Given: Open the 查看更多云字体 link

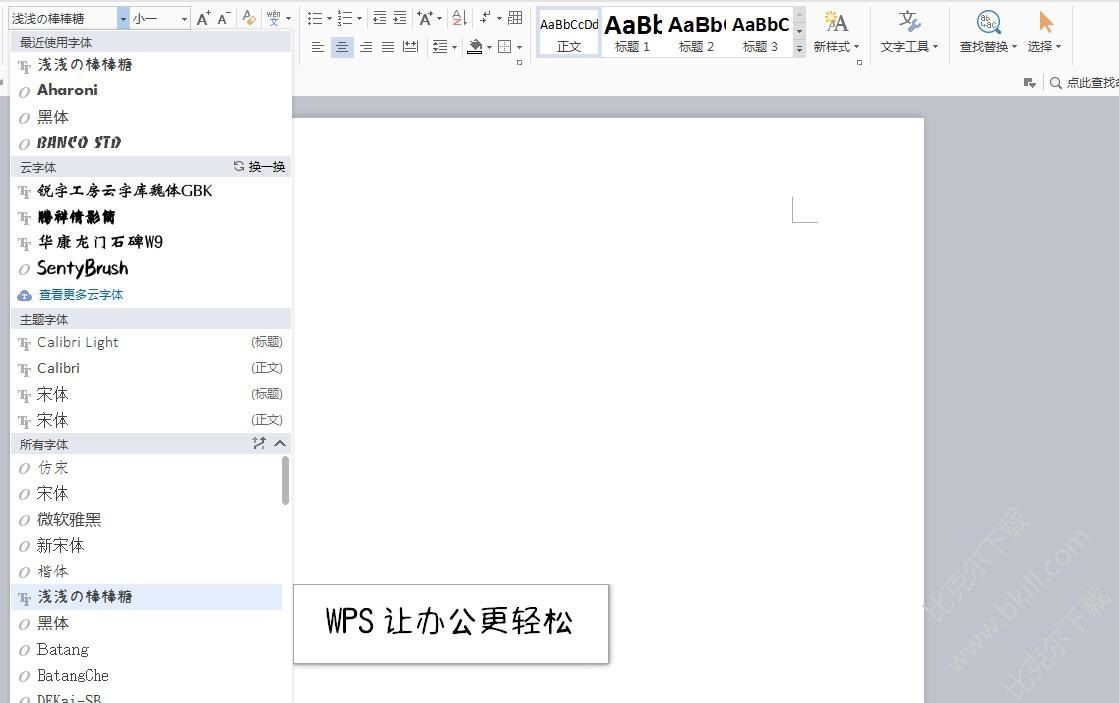Looking at the screenshot, I should click(81, 295).
